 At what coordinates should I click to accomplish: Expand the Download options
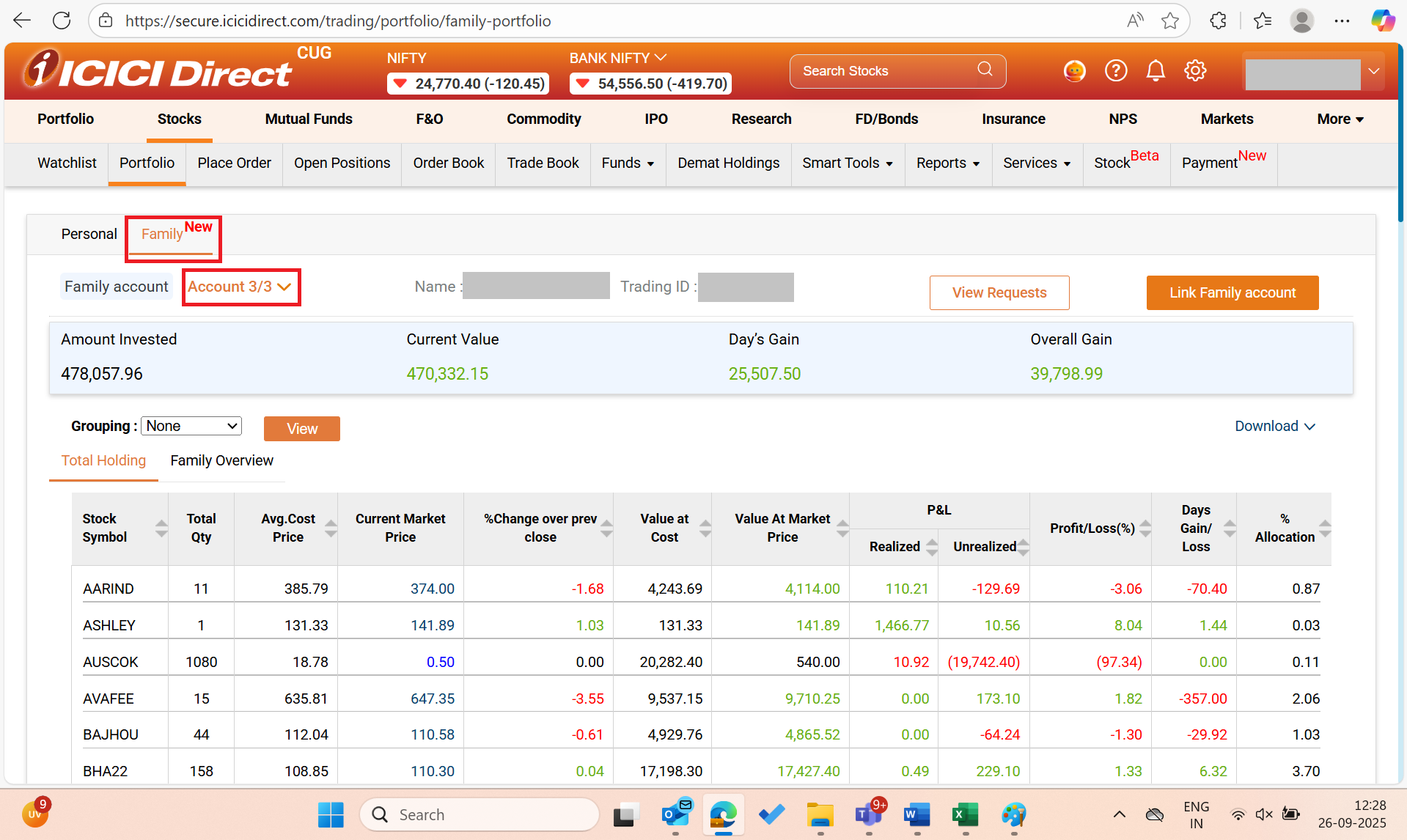tap(1274, 426)
